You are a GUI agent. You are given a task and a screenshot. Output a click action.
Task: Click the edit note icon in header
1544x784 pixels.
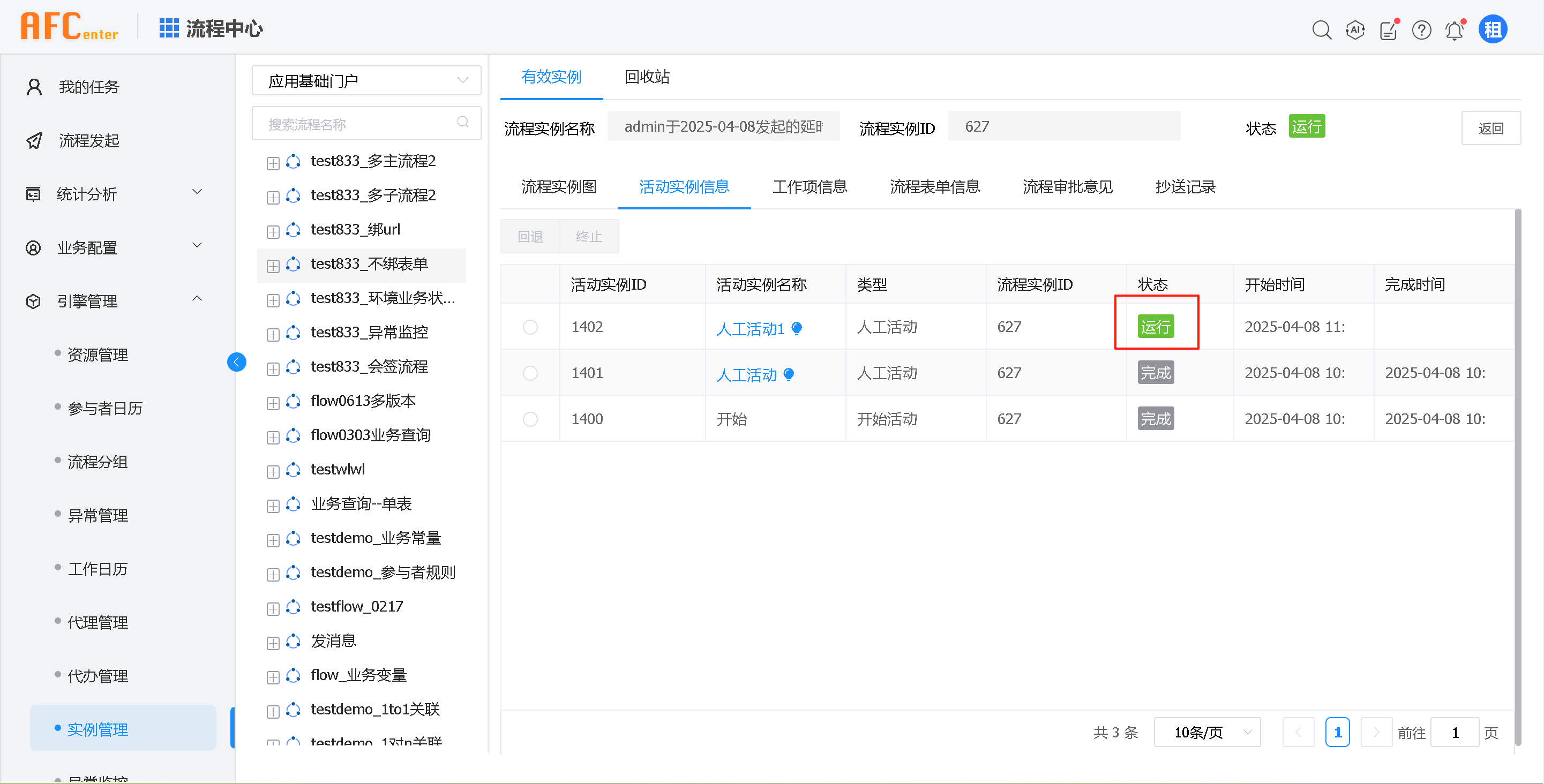pyautogui.click(x=1388, y=29)
